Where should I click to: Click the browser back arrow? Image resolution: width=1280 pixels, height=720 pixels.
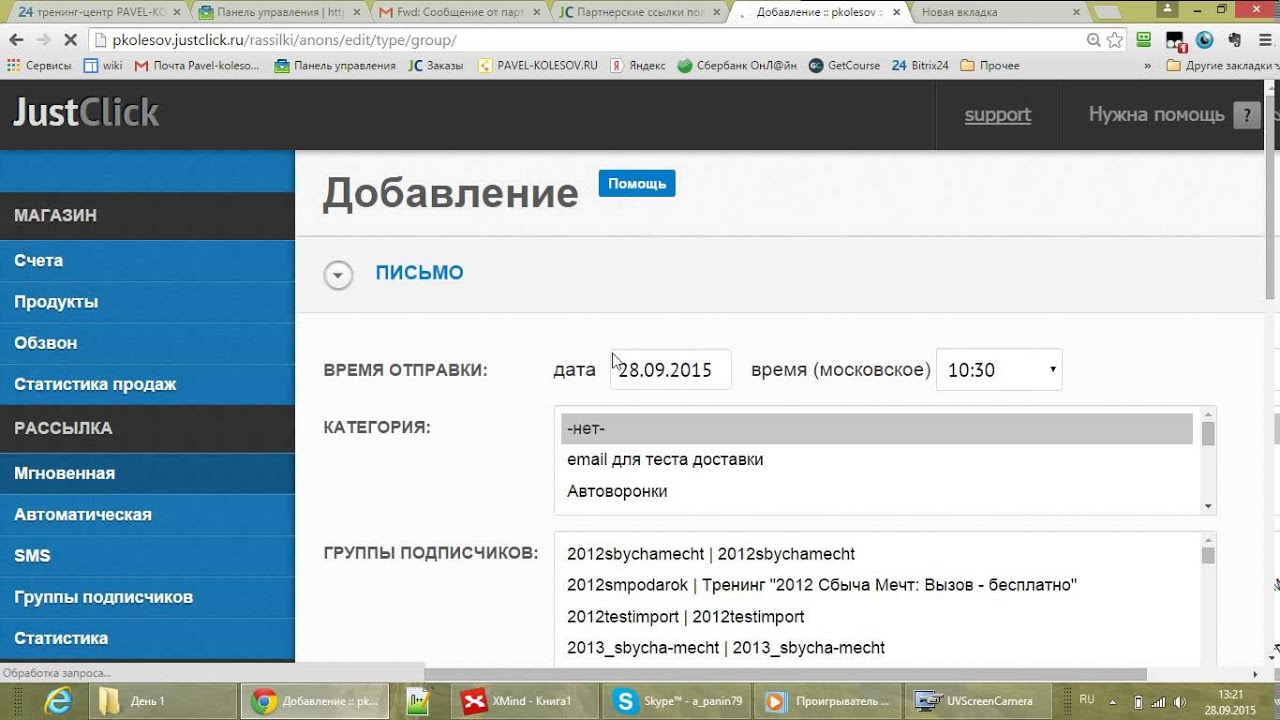click(x=16, y=40)
